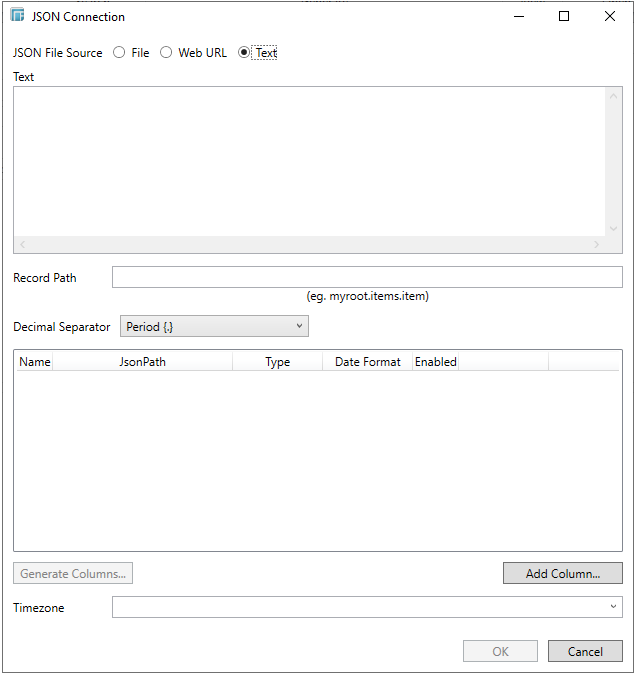
Task: Open the Decimal Separator dropdown
Action: tap(214, 327)
